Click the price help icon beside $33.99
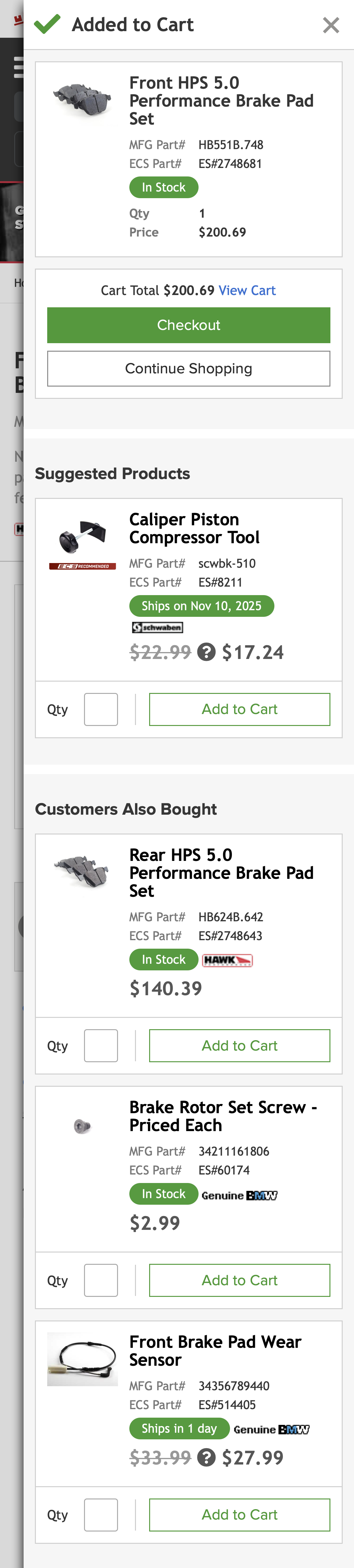This screenshot has width=354, height=1568. [x=206, y=1457]
